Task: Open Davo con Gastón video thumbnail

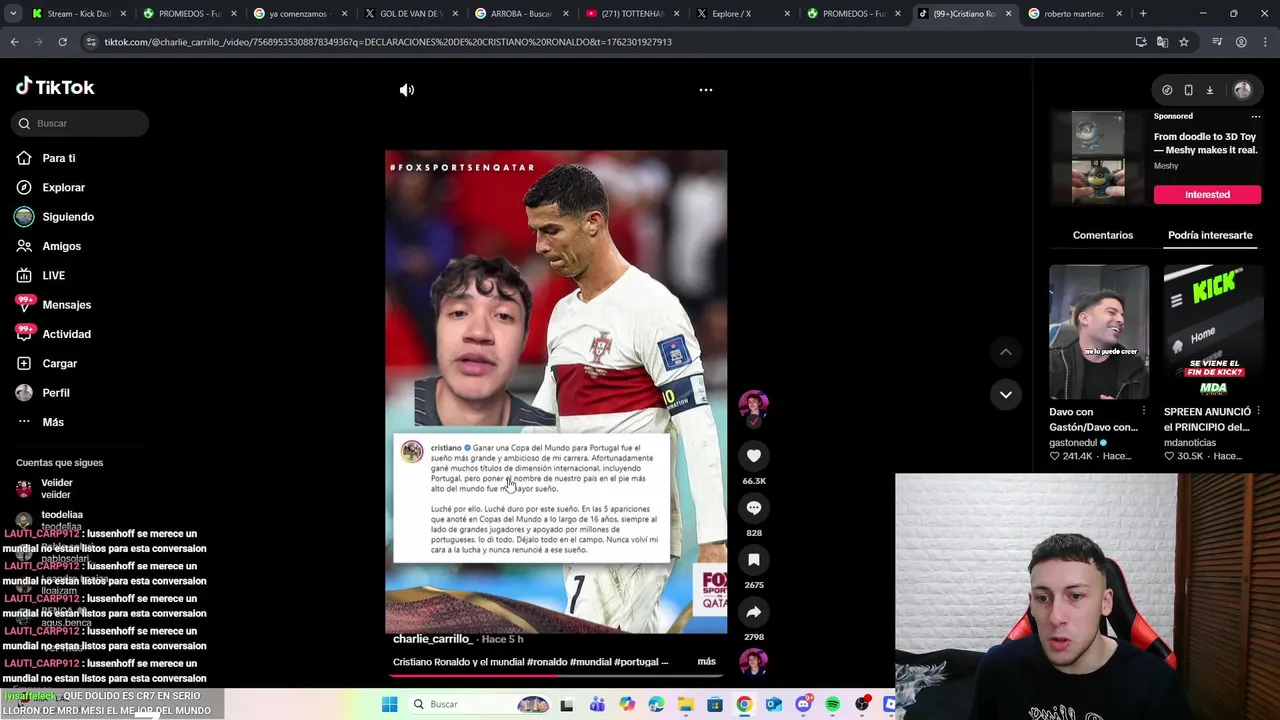Action: [x=1099, y=331]
